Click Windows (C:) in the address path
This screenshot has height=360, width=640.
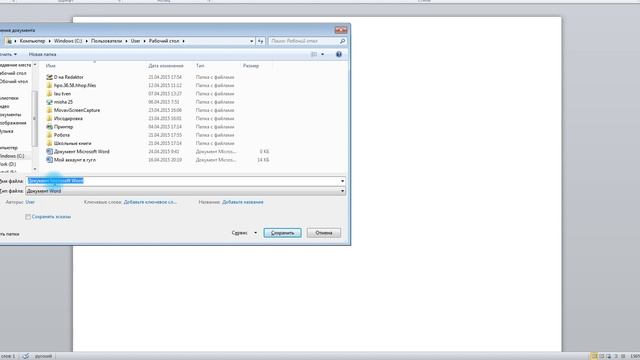point(68,41)
